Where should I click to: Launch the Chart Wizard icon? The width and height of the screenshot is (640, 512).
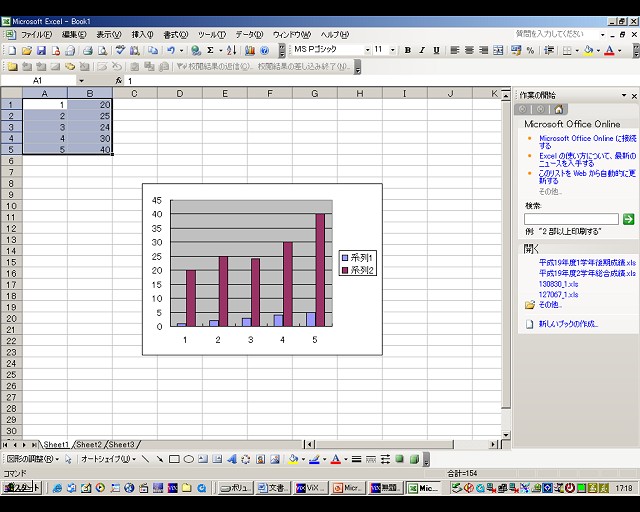[250, 51]
